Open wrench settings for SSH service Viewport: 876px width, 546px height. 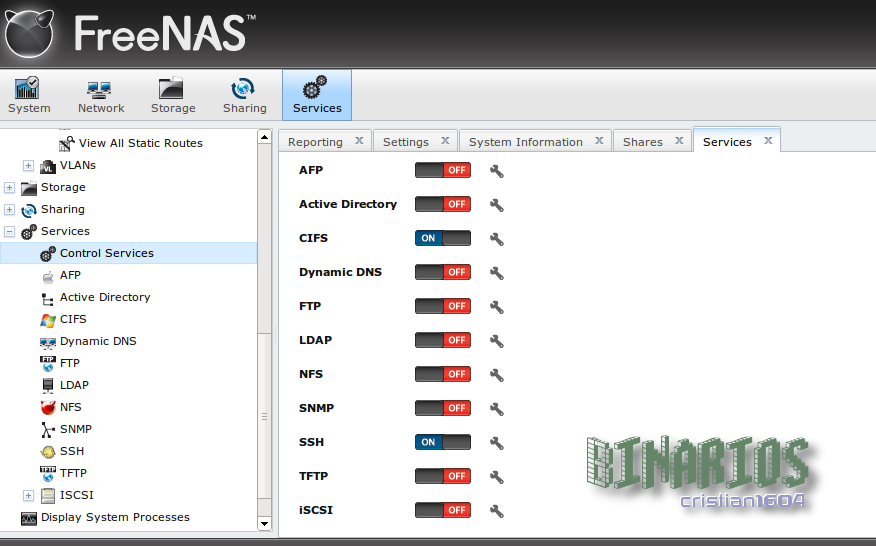tap(496, 443)
